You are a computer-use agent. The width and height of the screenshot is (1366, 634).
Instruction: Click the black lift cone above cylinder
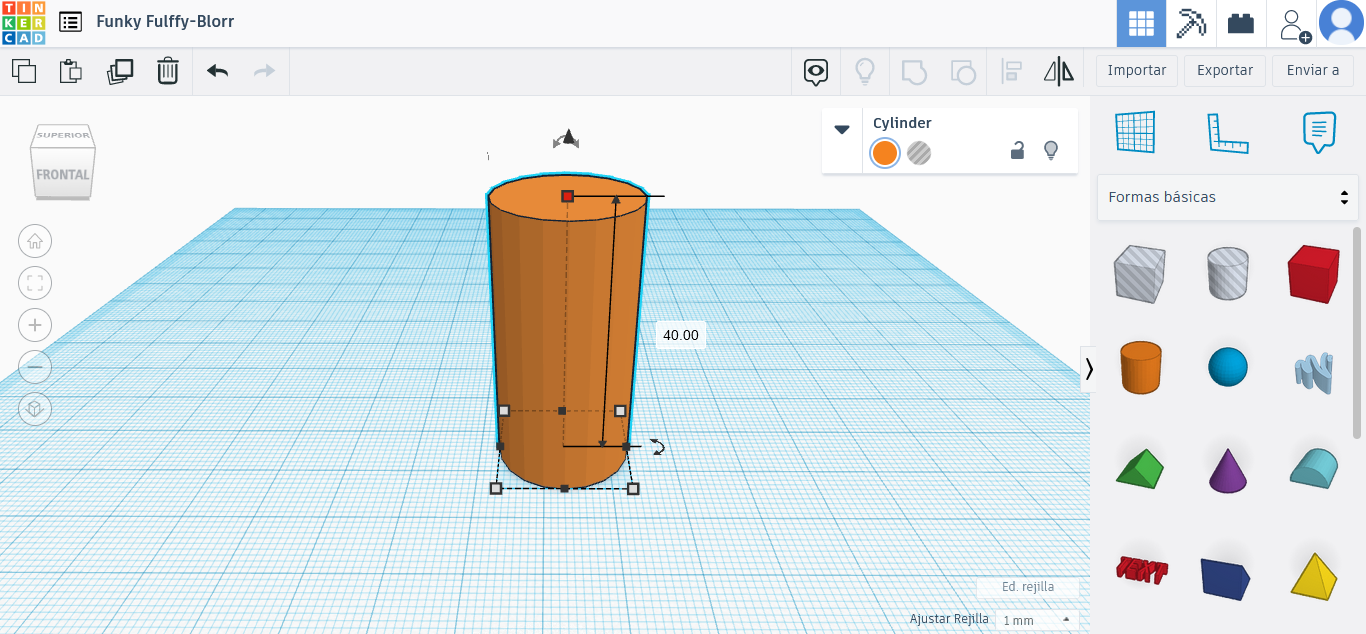[567, 138]
